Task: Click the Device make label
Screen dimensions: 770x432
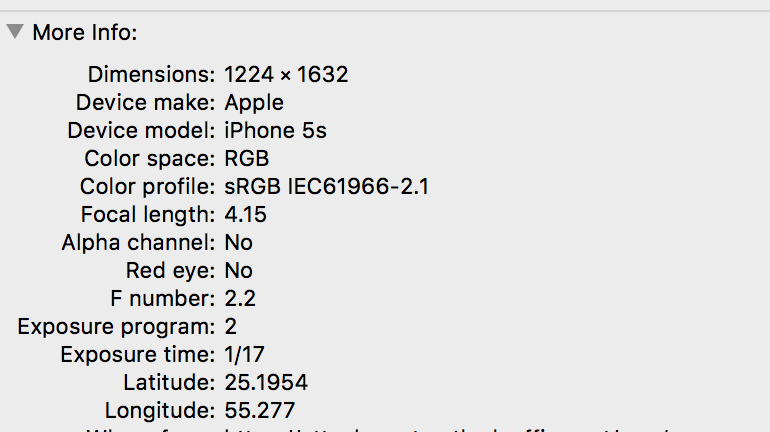Action: click(x=145, y=102)
